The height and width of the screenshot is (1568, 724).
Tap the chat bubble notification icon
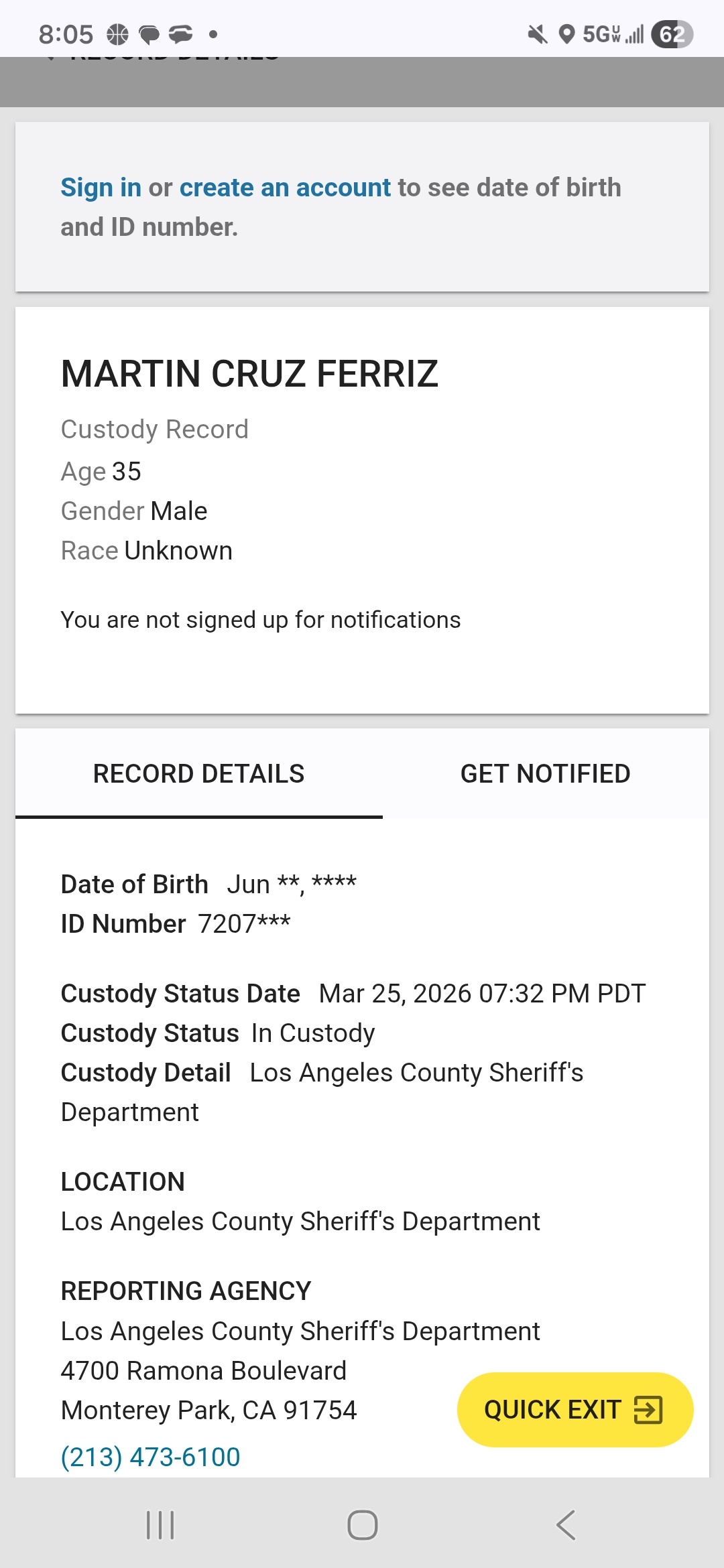click(149, 34)
